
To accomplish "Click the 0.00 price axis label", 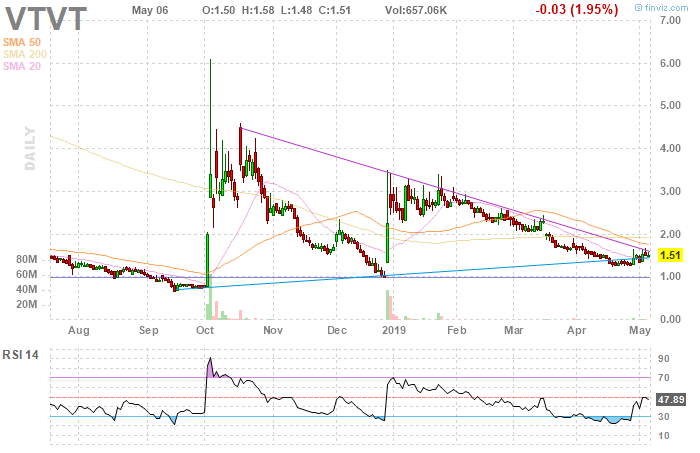I will (x=671, y=319).
